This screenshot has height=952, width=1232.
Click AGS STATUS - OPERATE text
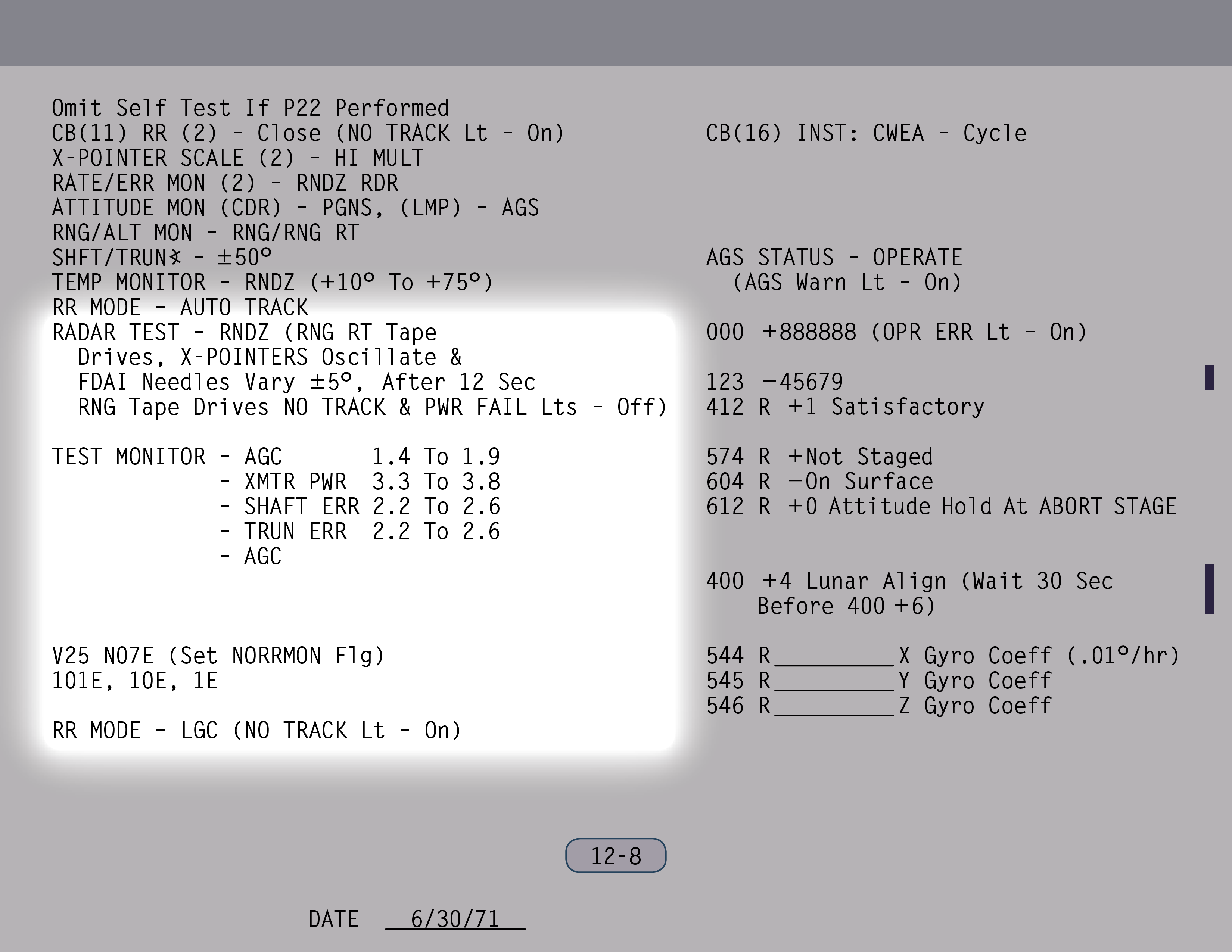click(834, 258)
